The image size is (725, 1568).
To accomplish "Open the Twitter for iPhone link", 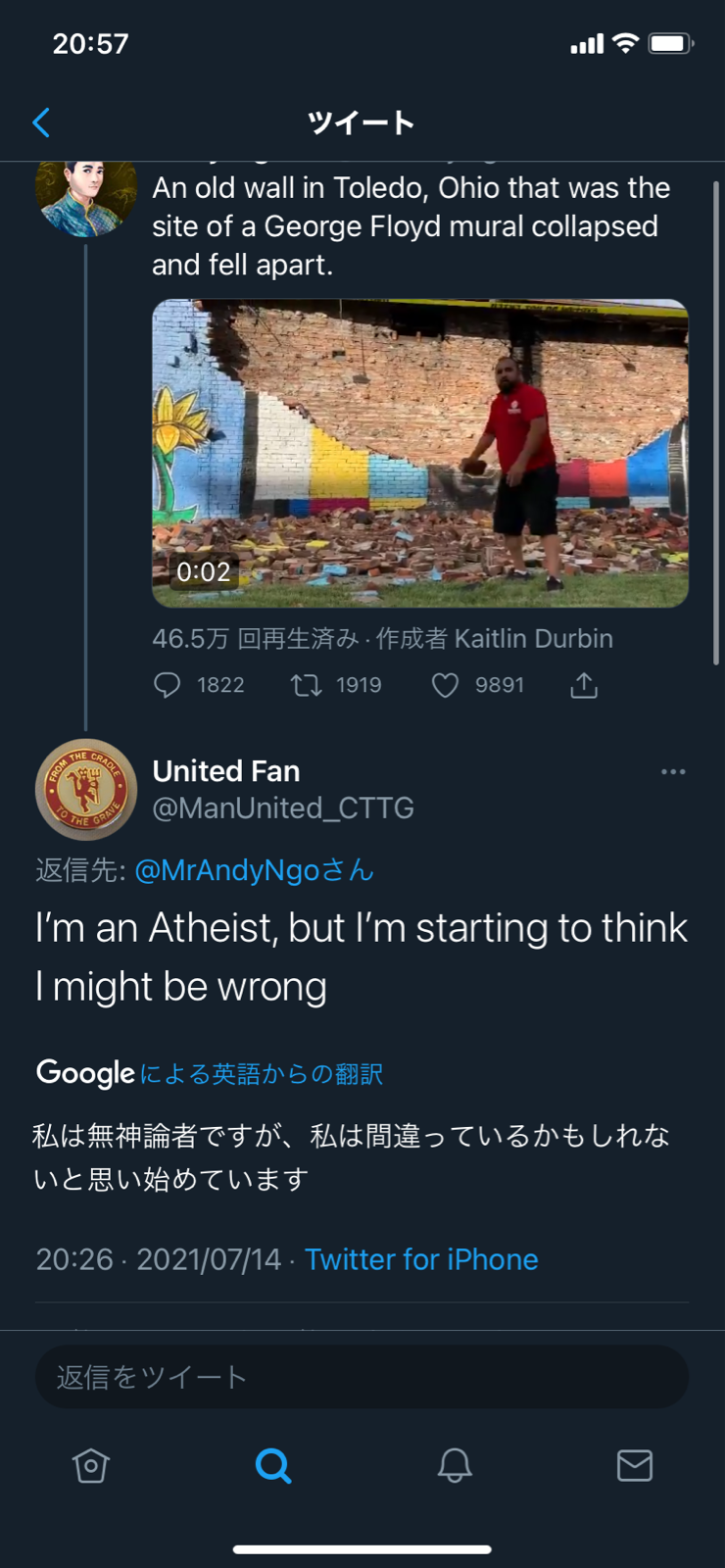I will click(x=421, y=1259).
